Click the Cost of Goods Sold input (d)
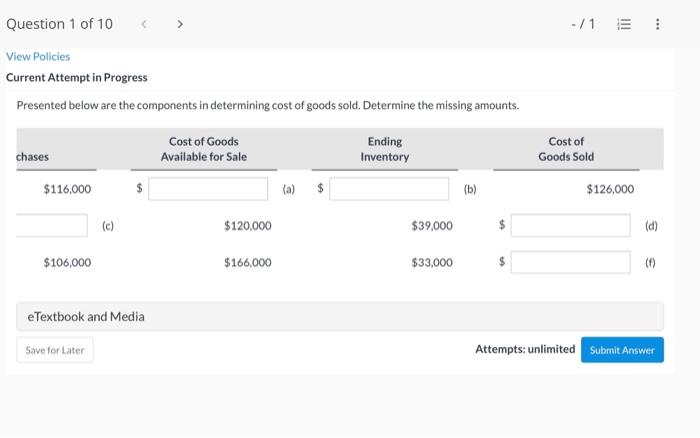Viewport: 700px width, 438px height. coord(570,225)
